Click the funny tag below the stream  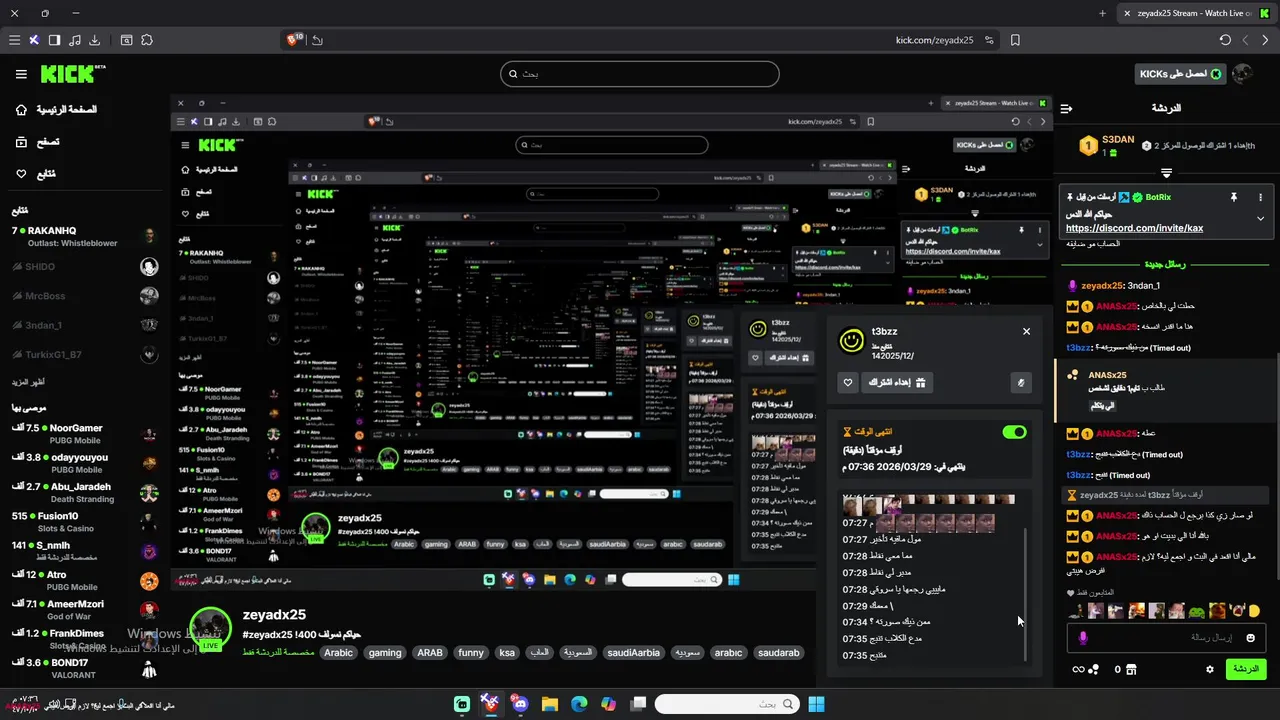pos(470,652)
